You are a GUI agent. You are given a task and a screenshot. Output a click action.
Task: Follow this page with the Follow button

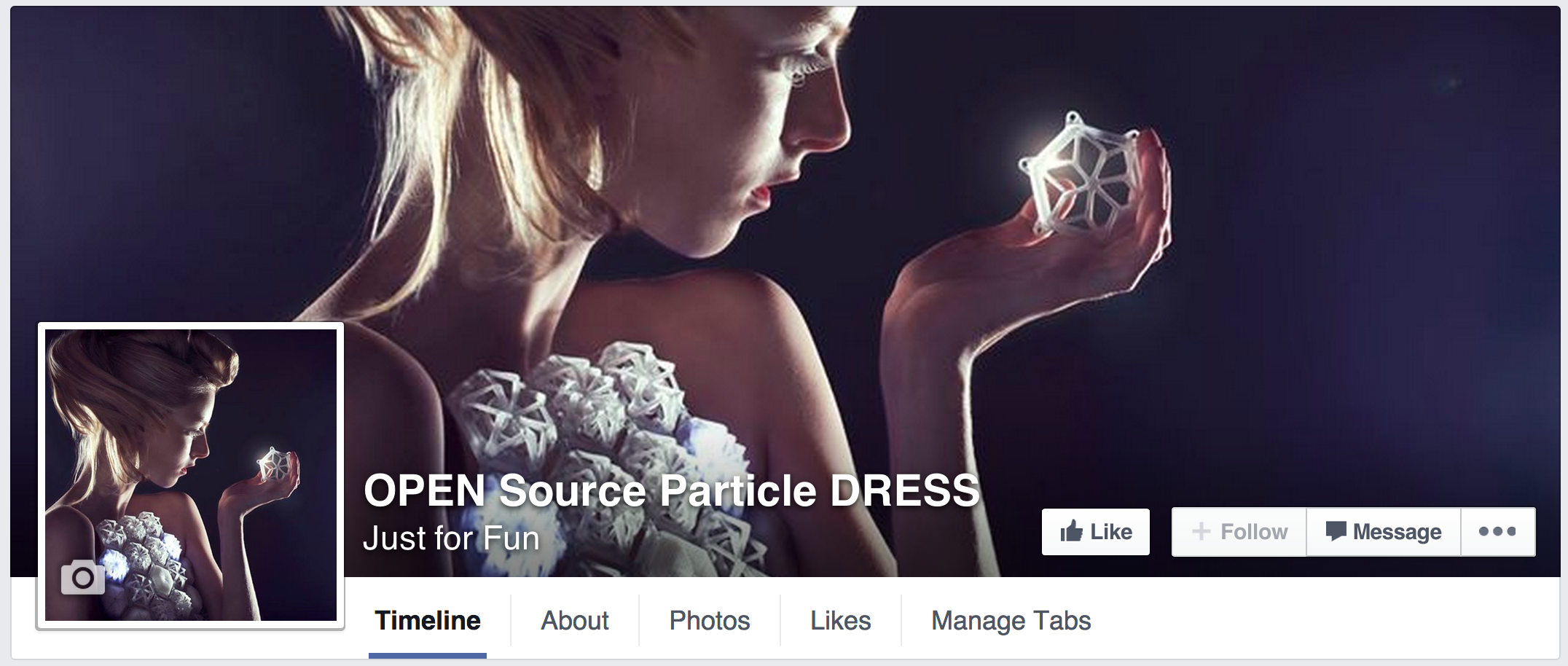pos(1239,532)
